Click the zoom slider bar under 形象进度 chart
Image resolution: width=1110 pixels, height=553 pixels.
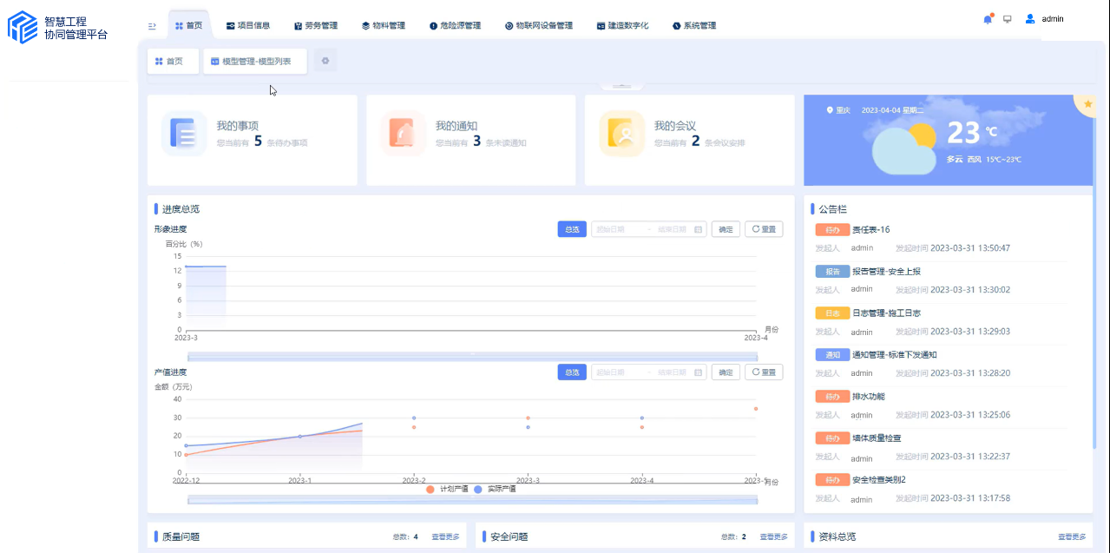pyautogui.click(x=472, y=356)
